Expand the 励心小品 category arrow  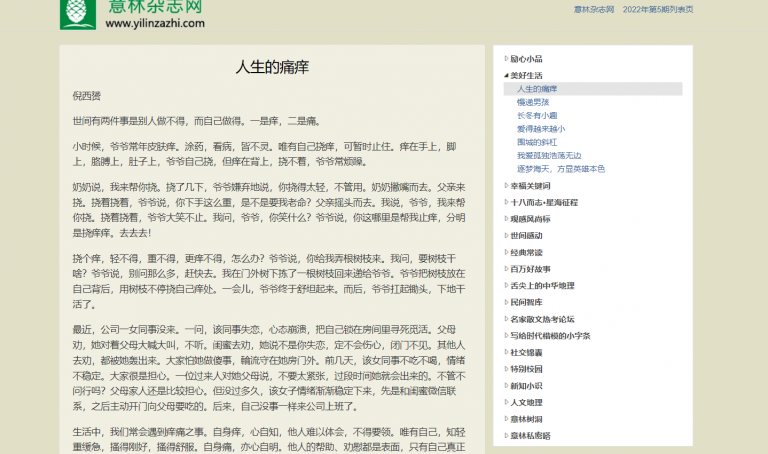(506, 59)
